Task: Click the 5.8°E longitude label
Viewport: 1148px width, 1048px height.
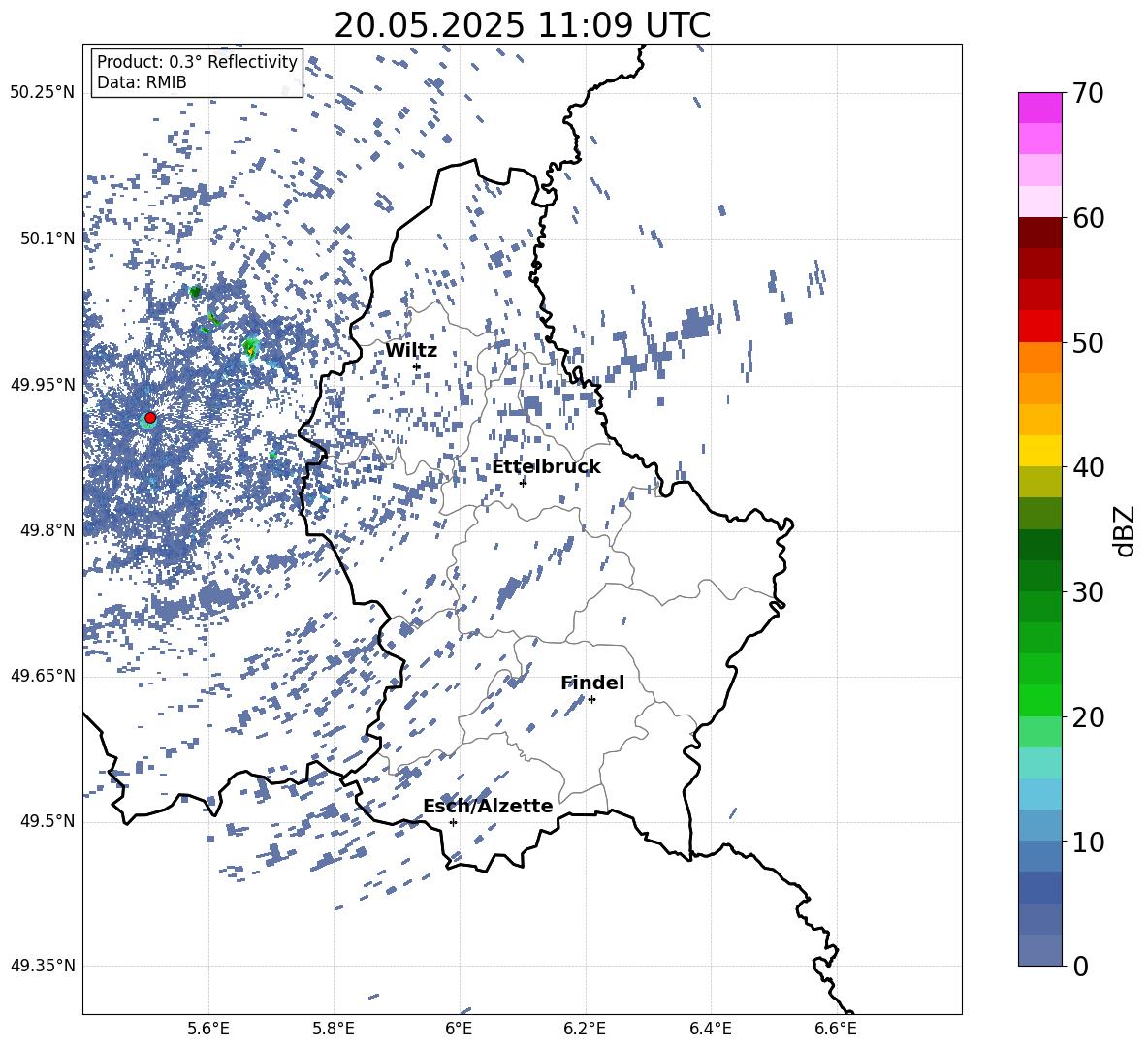Action: (x=334, y=1029)
